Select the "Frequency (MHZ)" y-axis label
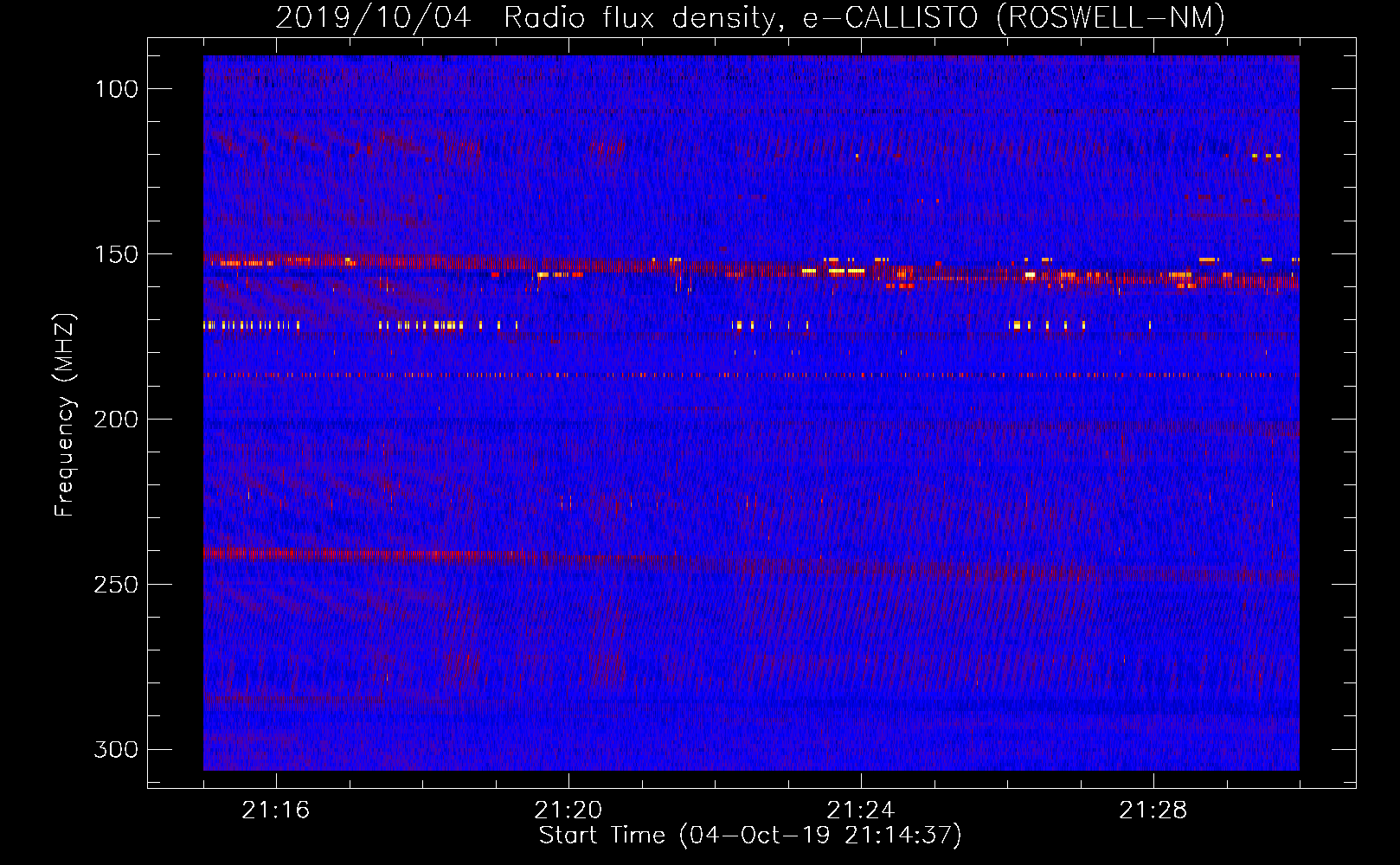This screenshot has height=865, width=1400. pyautogui.click(x=65, y=414)
